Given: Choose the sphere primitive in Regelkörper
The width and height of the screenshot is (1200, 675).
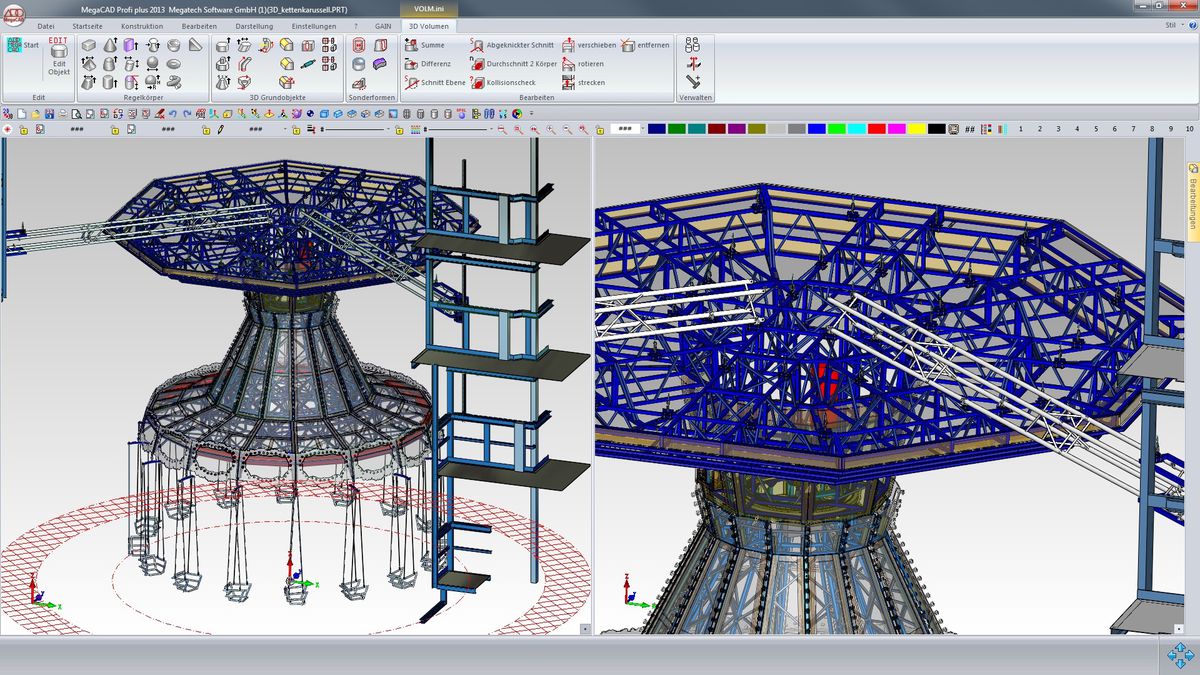Looking at the screenshot, I should [x=152, y=63].
